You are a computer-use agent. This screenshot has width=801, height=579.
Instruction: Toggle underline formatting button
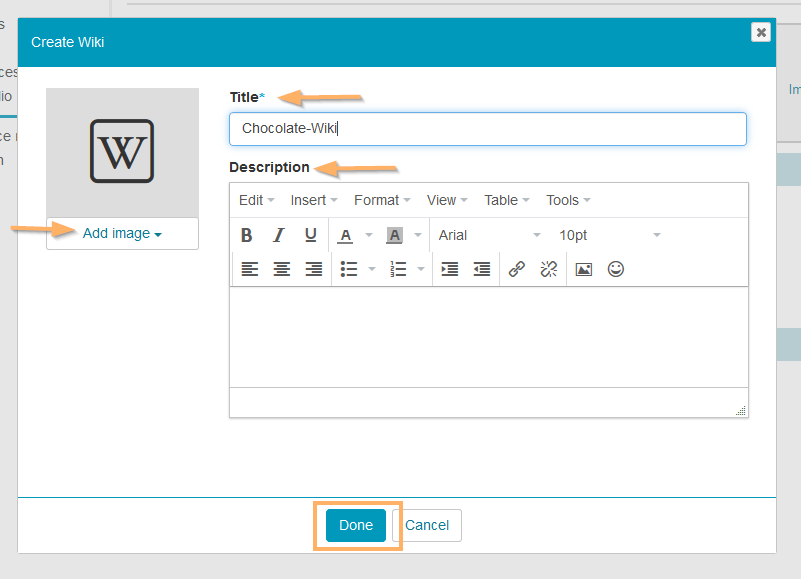pos(311,235)
